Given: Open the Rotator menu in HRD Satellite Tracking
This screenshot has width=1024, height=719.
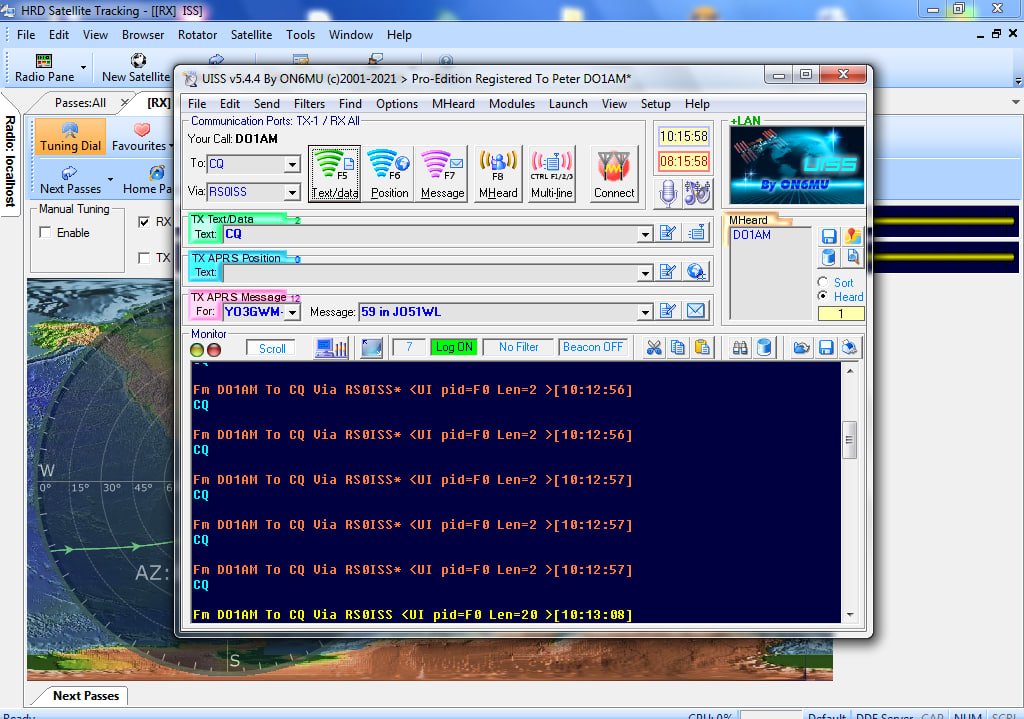Looking at the screenshot, I should (197, 35).
